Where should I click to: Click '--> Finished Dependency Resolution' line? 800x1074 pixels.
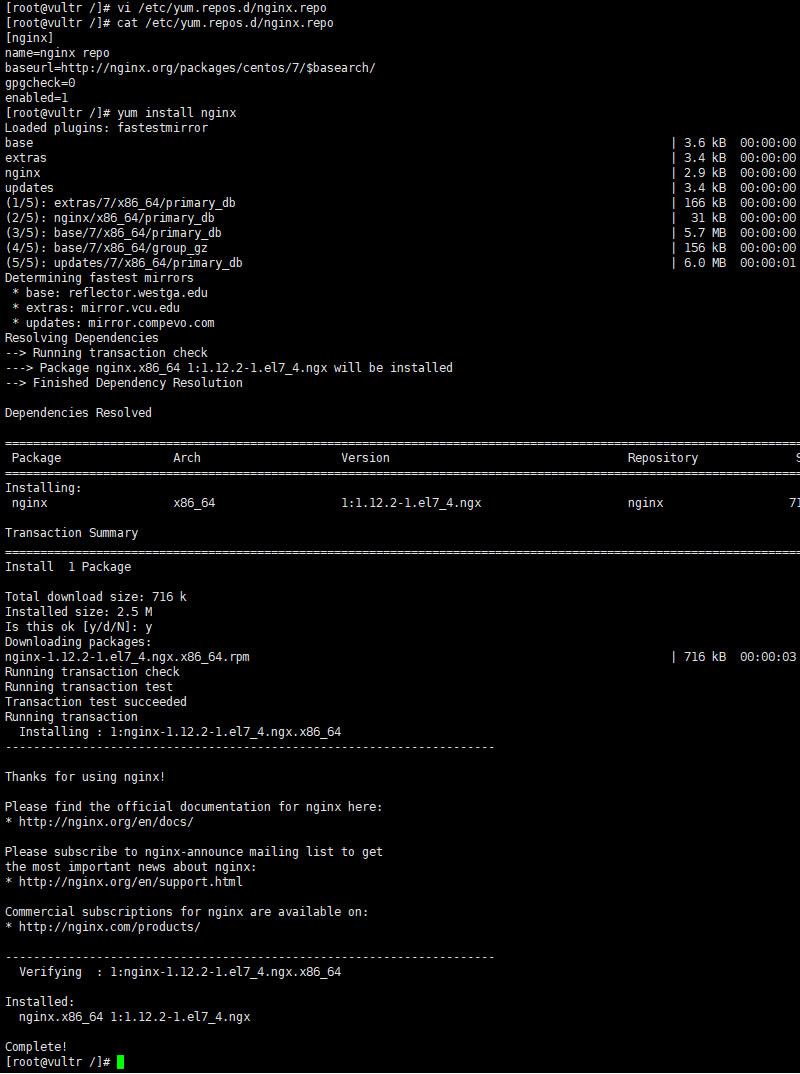pos(124,384)
